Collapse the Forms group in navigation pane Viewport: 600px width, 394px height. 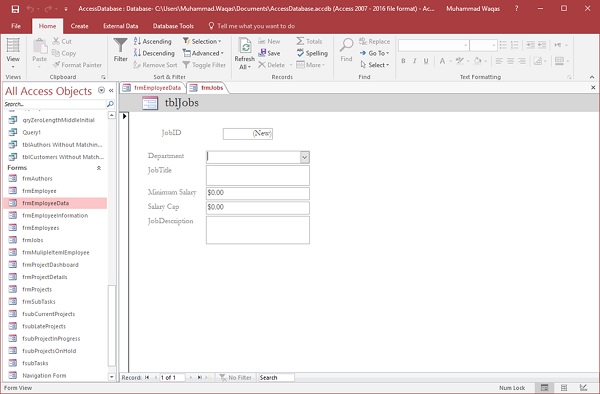(99, 168)
